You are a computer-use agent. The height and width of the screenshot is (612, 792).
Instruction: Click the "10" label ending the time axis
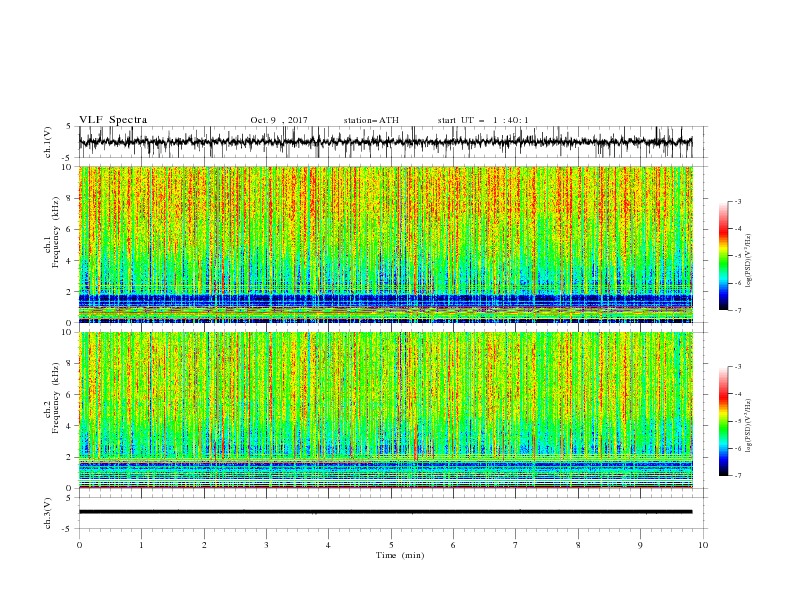(703, 545)
